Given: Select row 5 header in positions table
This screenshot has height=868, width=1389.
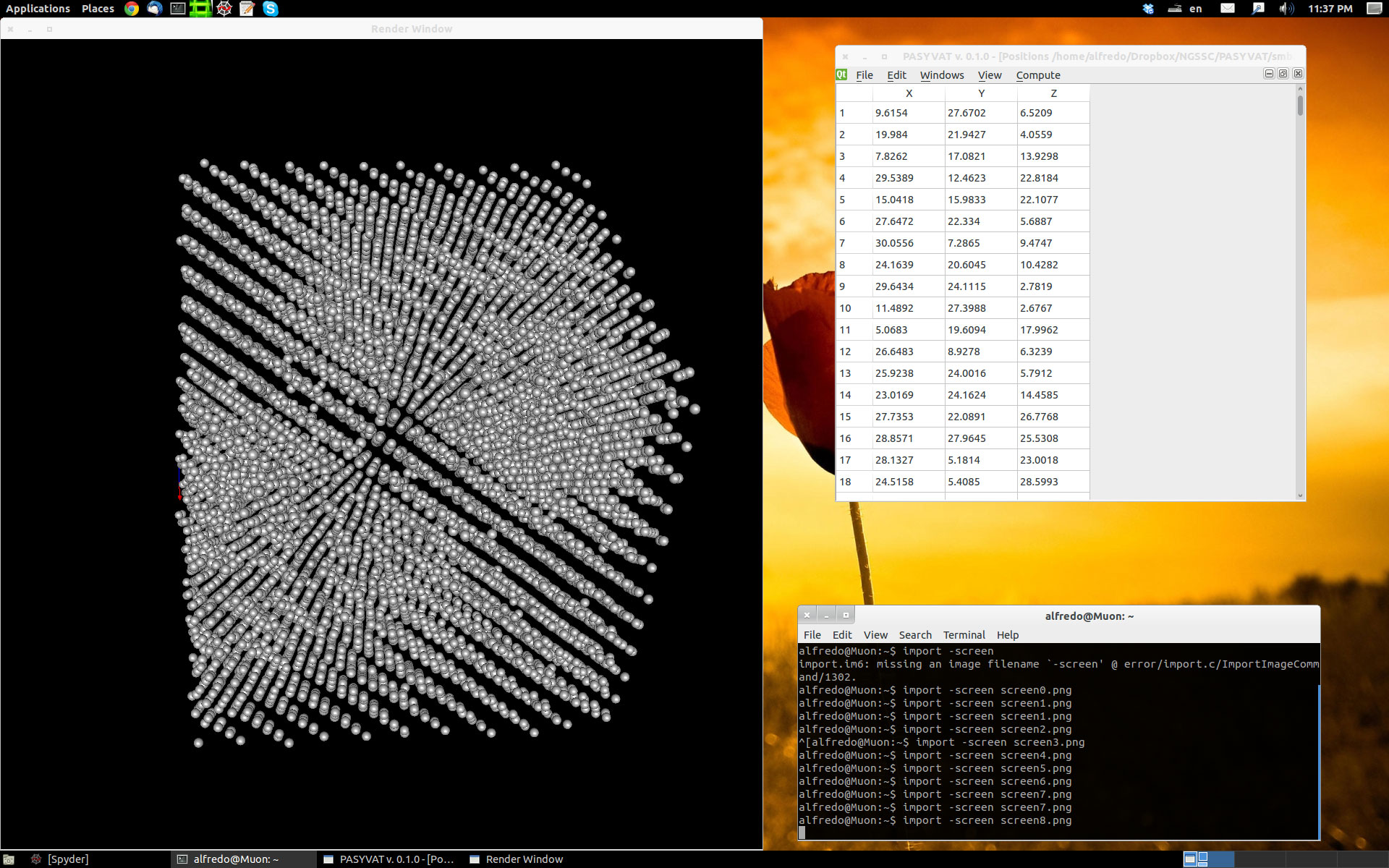Looking at the screenshot, I should coord(854,200).
